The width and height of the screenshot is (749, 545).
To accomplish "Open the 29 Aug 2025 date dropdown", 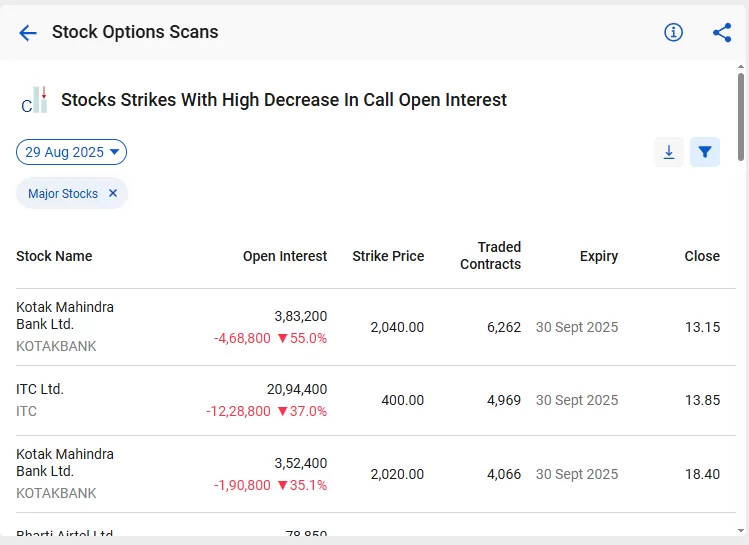I will pyautogui.click(x=71, y=152).
